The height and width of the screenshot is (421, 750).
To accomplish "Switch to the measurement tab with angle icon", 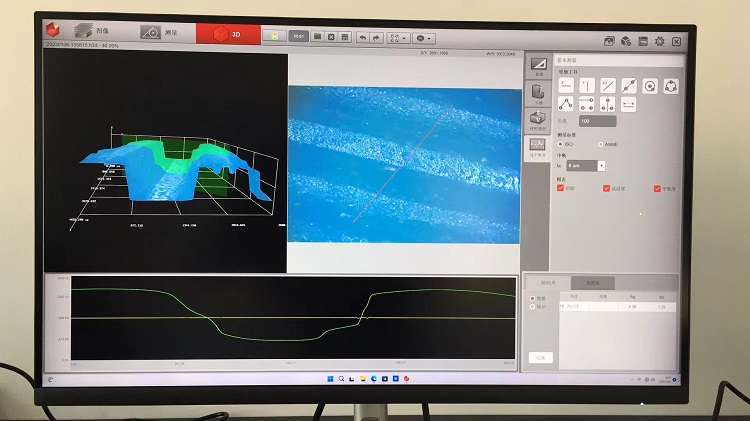I will 160,33.
